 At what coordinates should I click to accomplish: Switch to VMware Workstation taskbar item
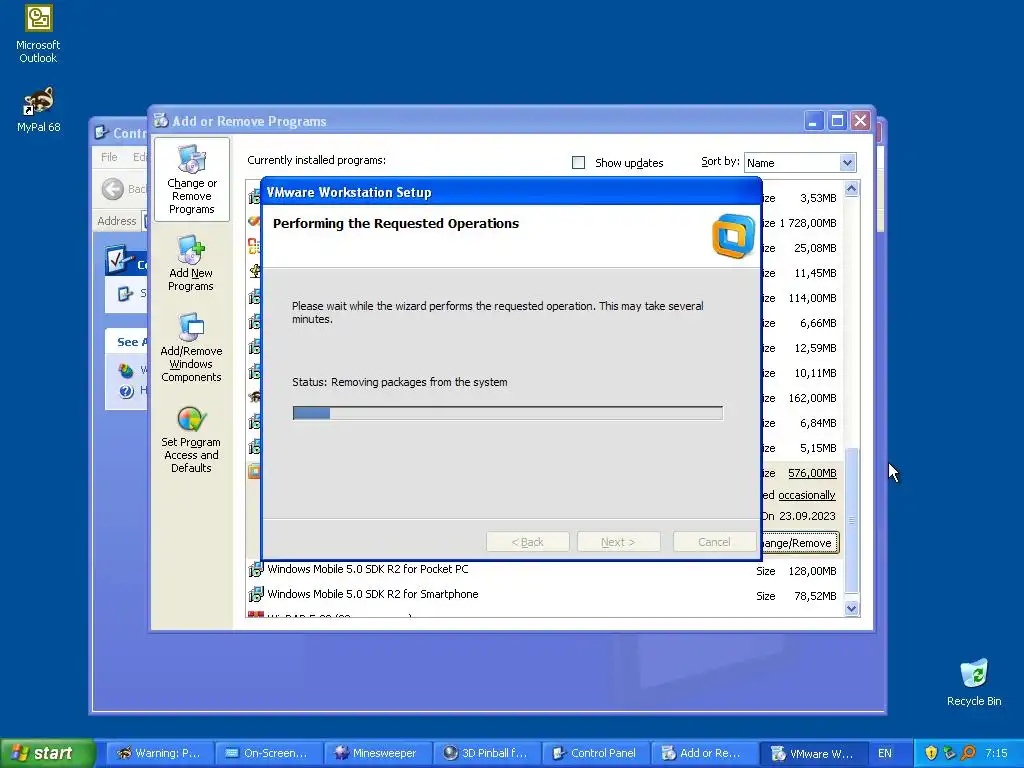click(814, 753)
